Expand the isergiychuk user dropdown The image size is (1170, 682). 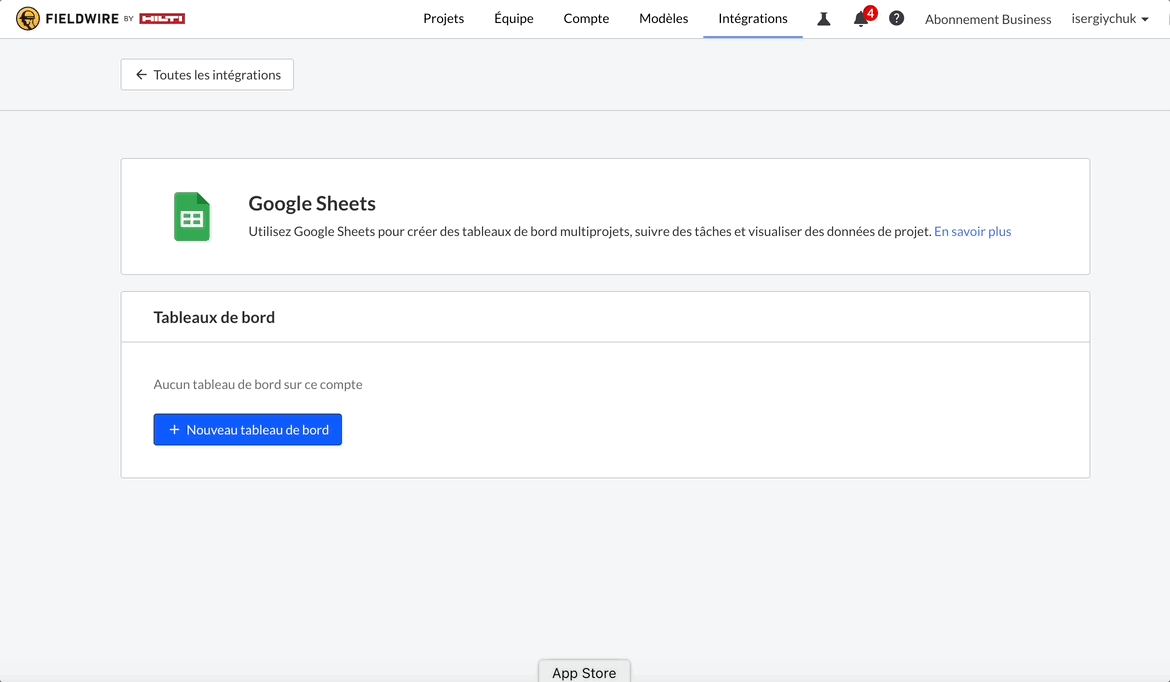pos(1110,19)
